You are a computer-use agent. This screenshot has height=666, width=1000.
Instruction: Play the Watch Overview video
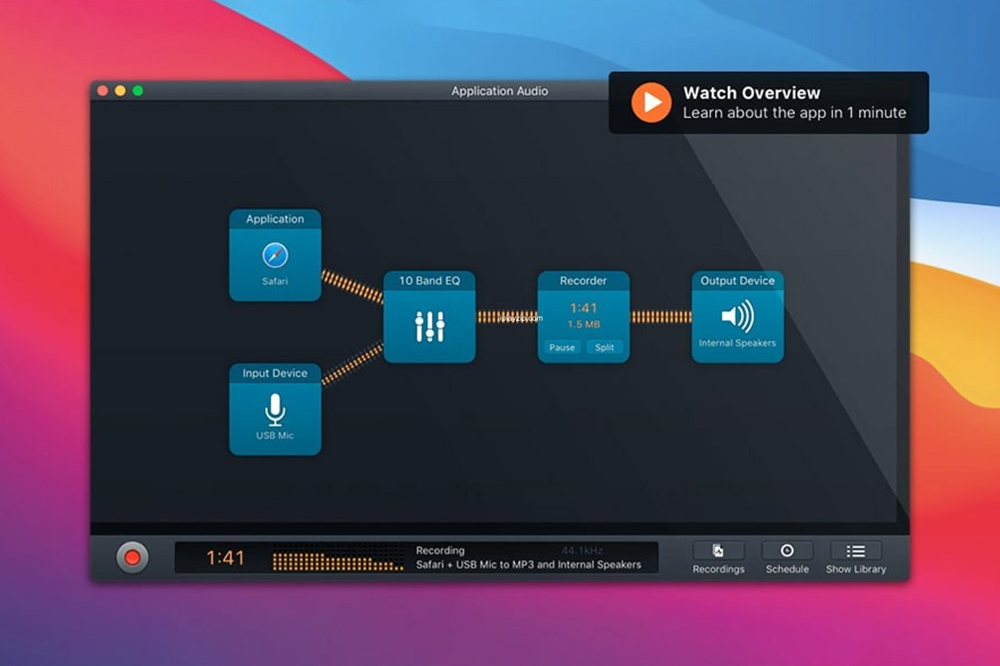651,102
